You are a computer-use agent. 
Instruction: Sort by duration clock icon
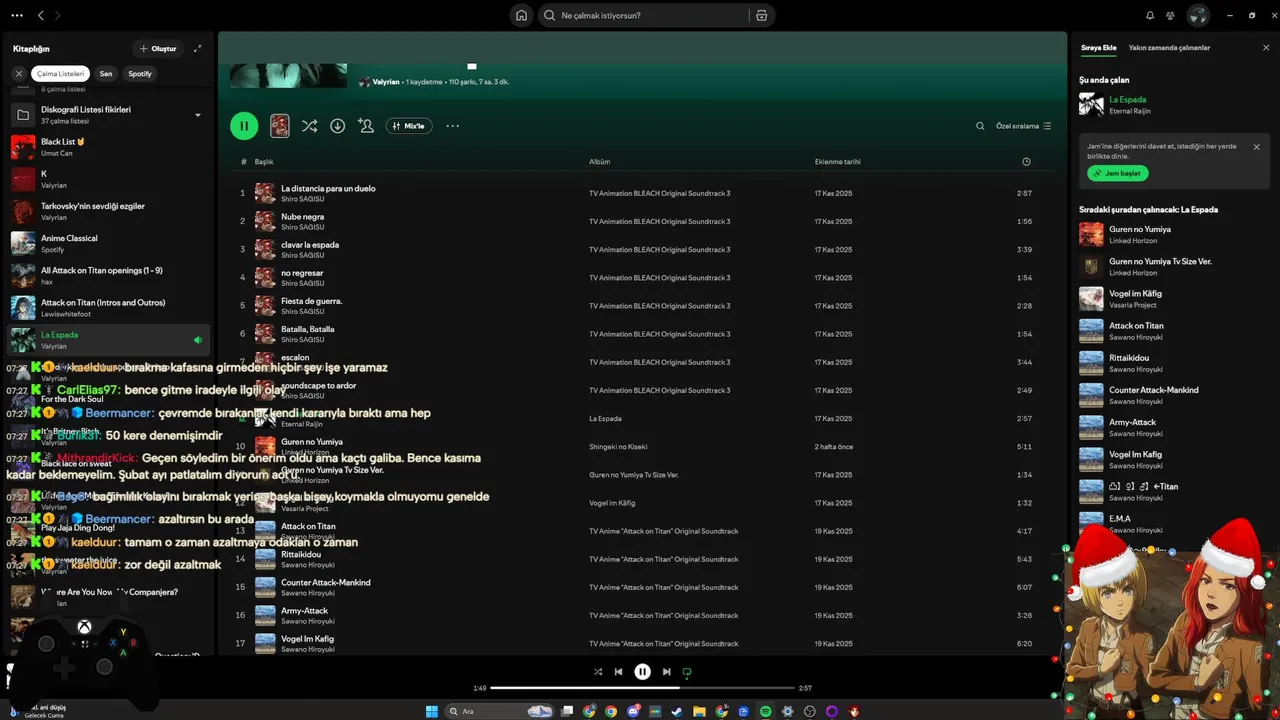click(1026, 162)
